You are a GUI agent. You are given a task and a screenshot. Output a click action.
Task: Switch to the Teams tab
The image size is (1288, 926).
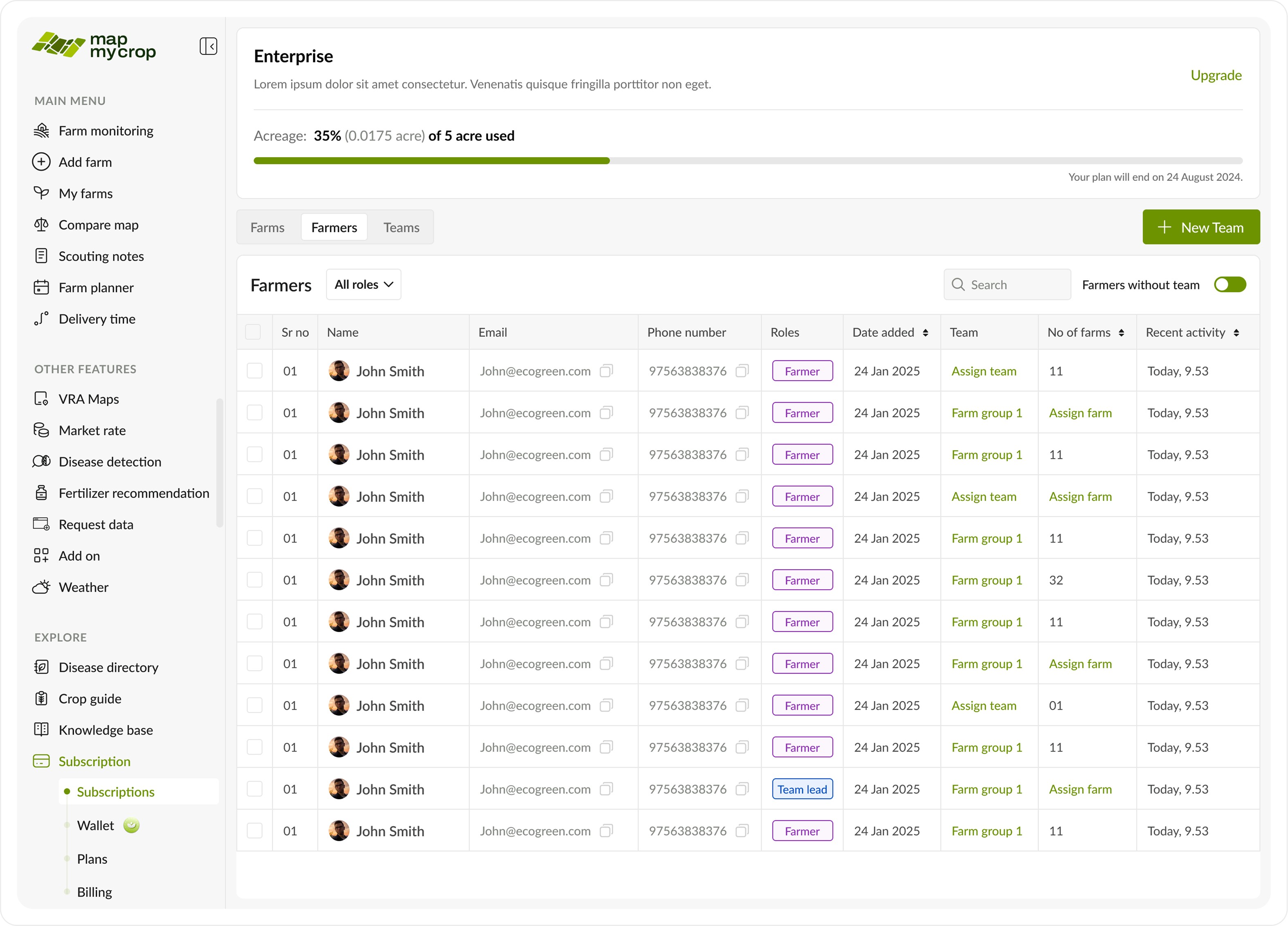(x=401, y=228)
